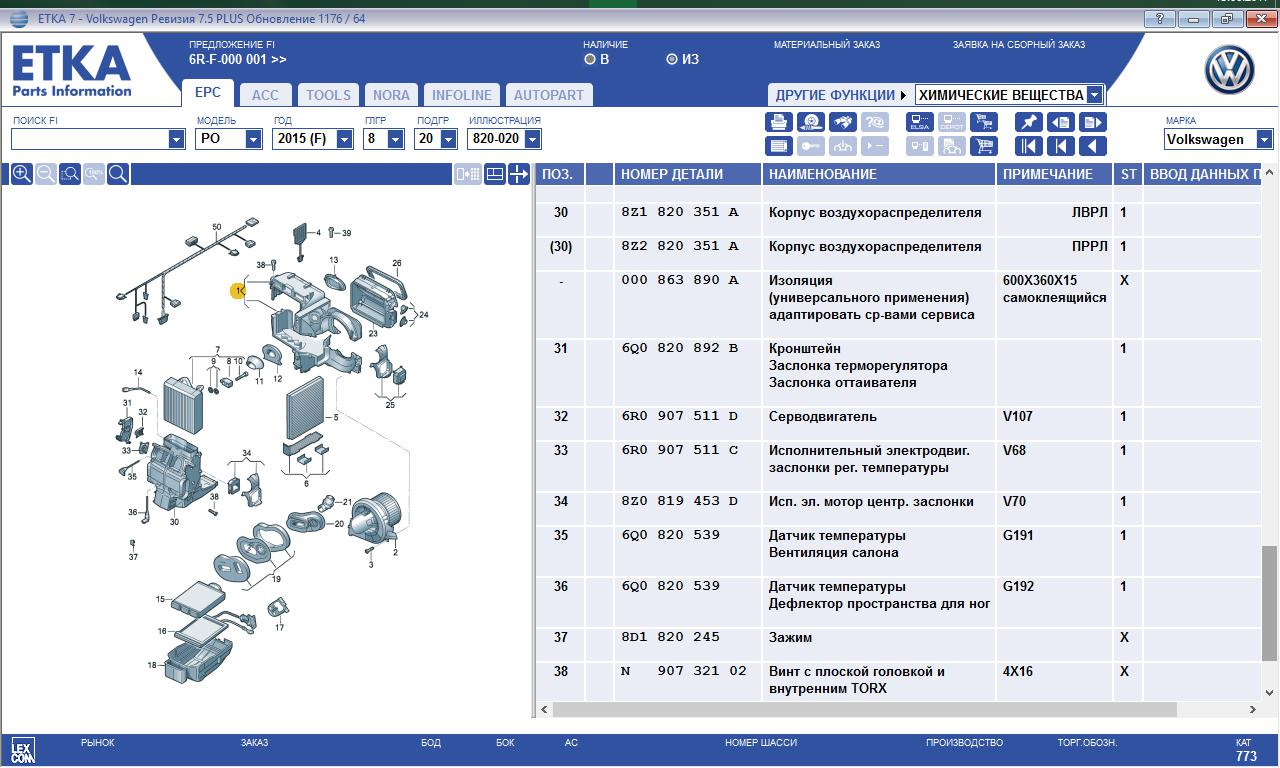The width and height of the screenshot is (1280, 768).
Task: Open the ELSA connection icon
Action: click(920, 122)
